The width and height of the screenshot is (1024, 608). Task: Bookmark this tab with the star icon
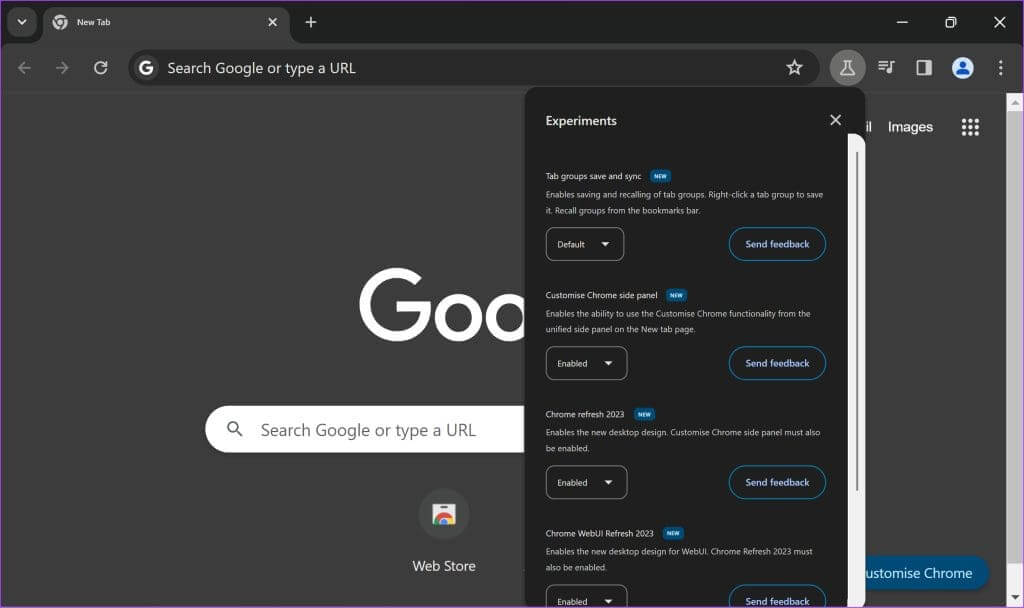pyautogui.click(x=793, y=67)
